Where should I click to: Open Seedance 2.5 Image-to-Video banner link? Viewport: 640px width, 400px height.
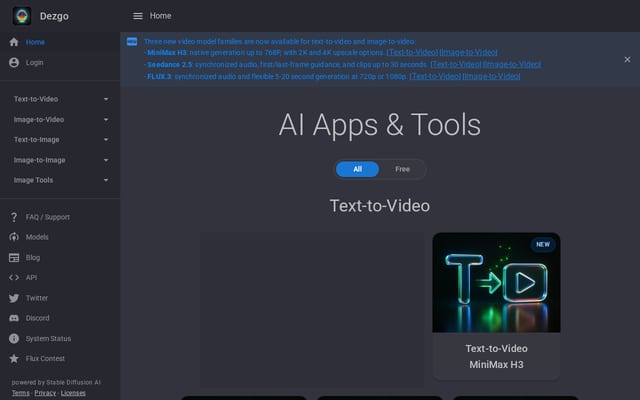click(x=513, y=64)
